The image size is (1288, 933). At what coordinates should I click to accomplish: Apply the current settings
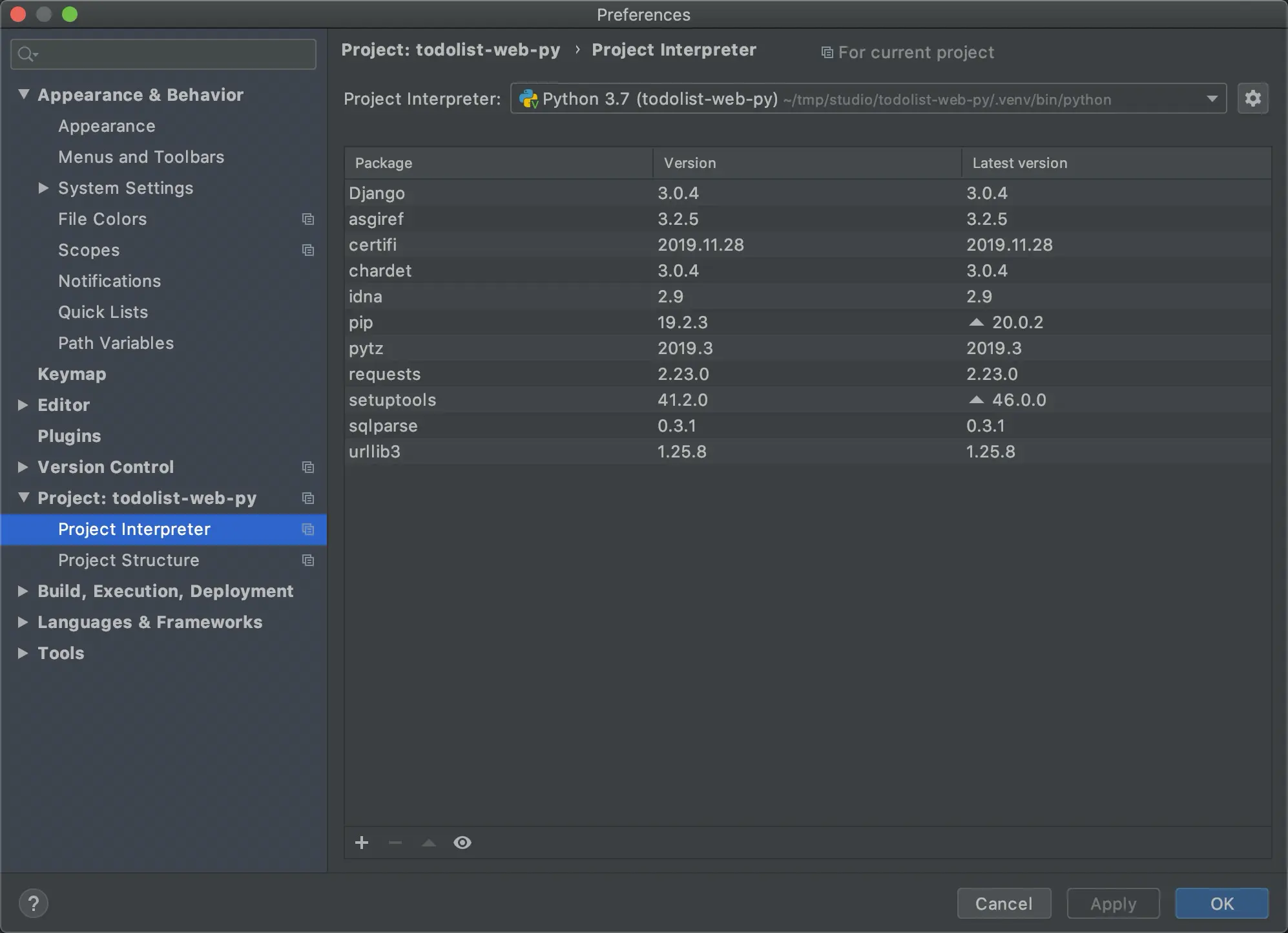[1112, 903]
